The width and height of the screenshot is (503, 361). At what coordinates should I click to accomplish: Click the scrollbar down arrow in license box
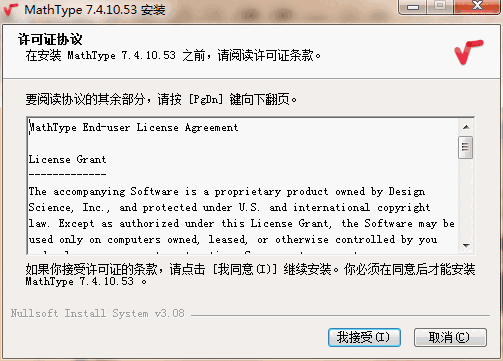pos(466,246)
